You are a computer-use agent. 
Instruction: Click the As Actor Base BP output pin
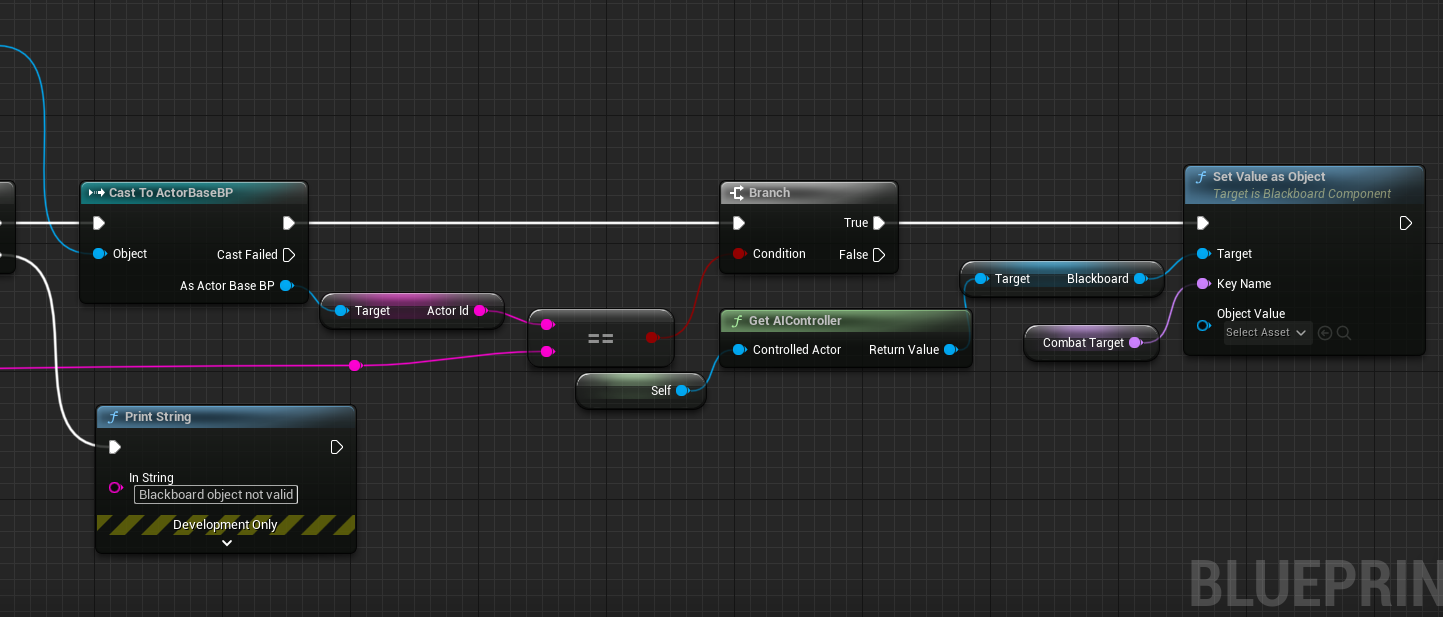pos(287,286)
